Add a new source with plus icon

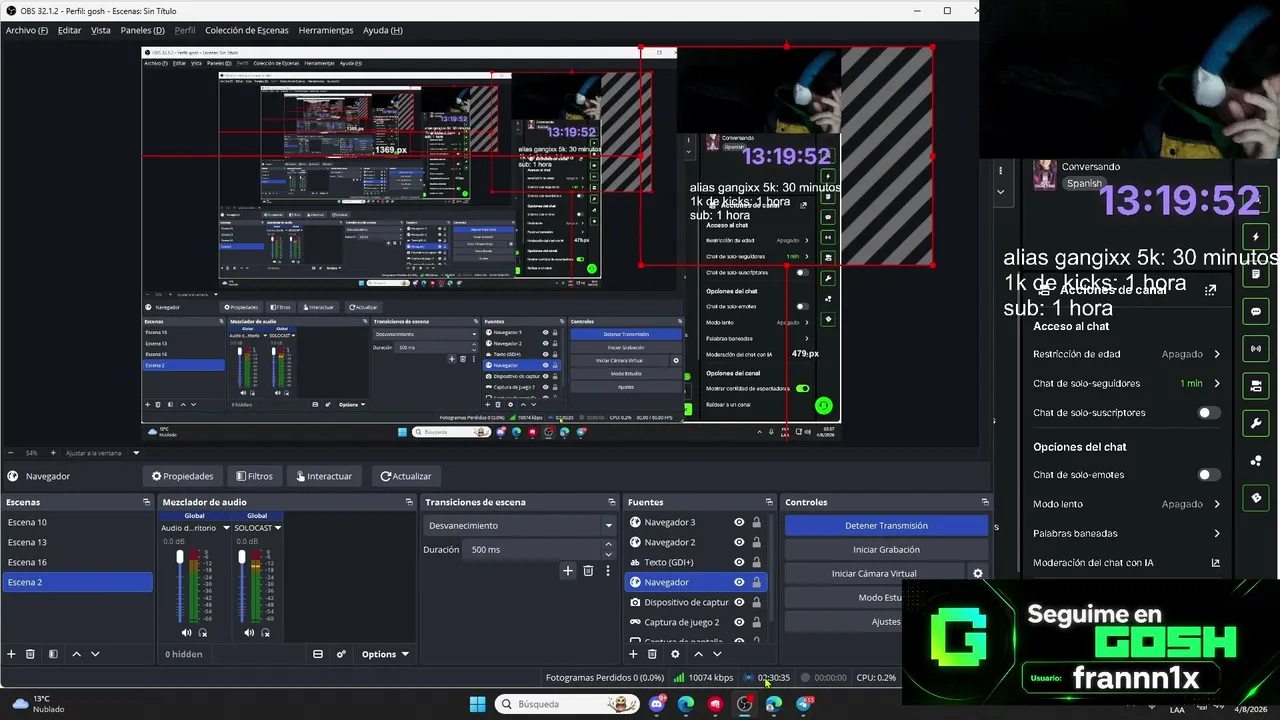[633, 654]
